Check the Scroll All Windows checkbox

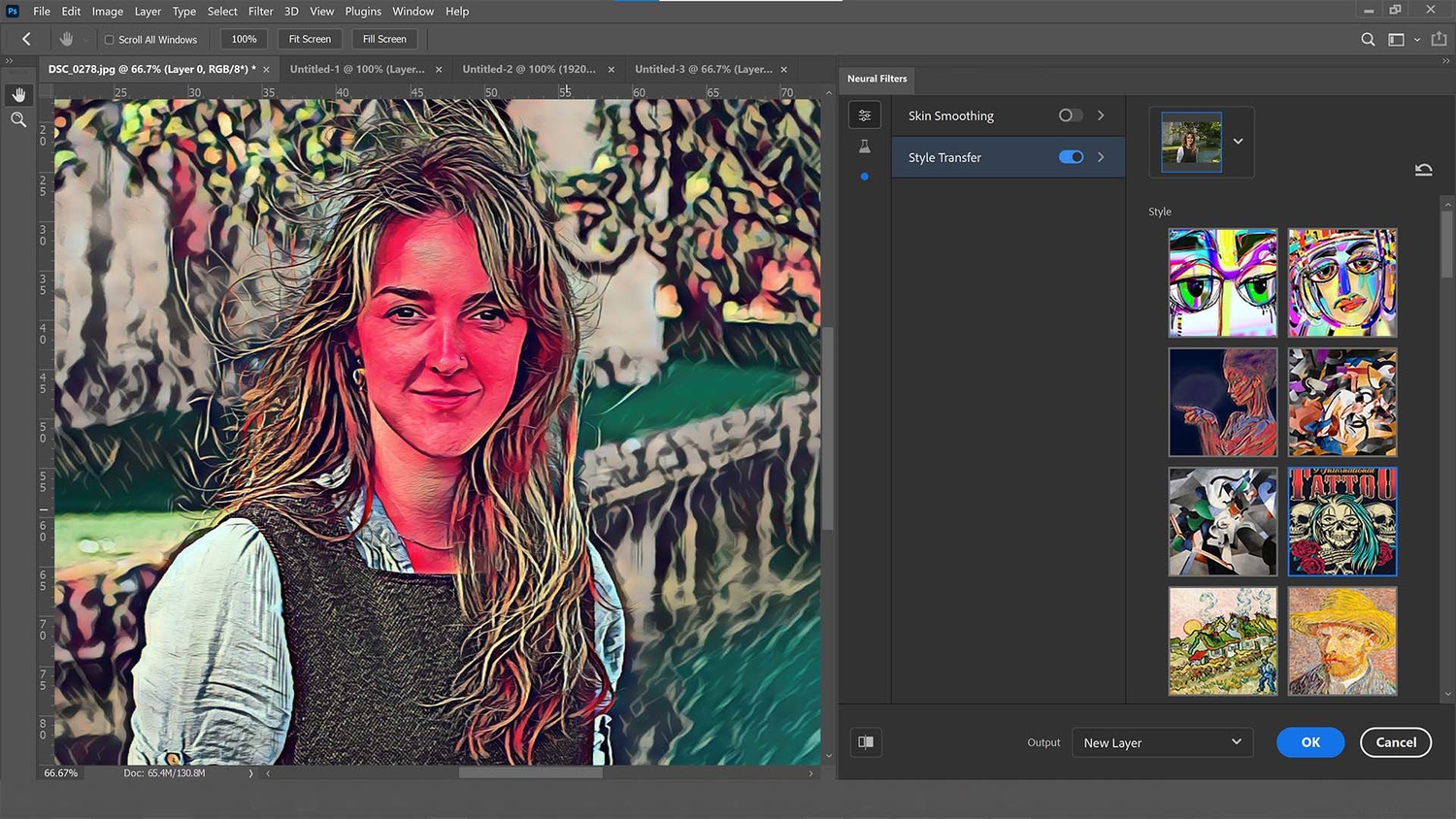(x=109, y=39)
